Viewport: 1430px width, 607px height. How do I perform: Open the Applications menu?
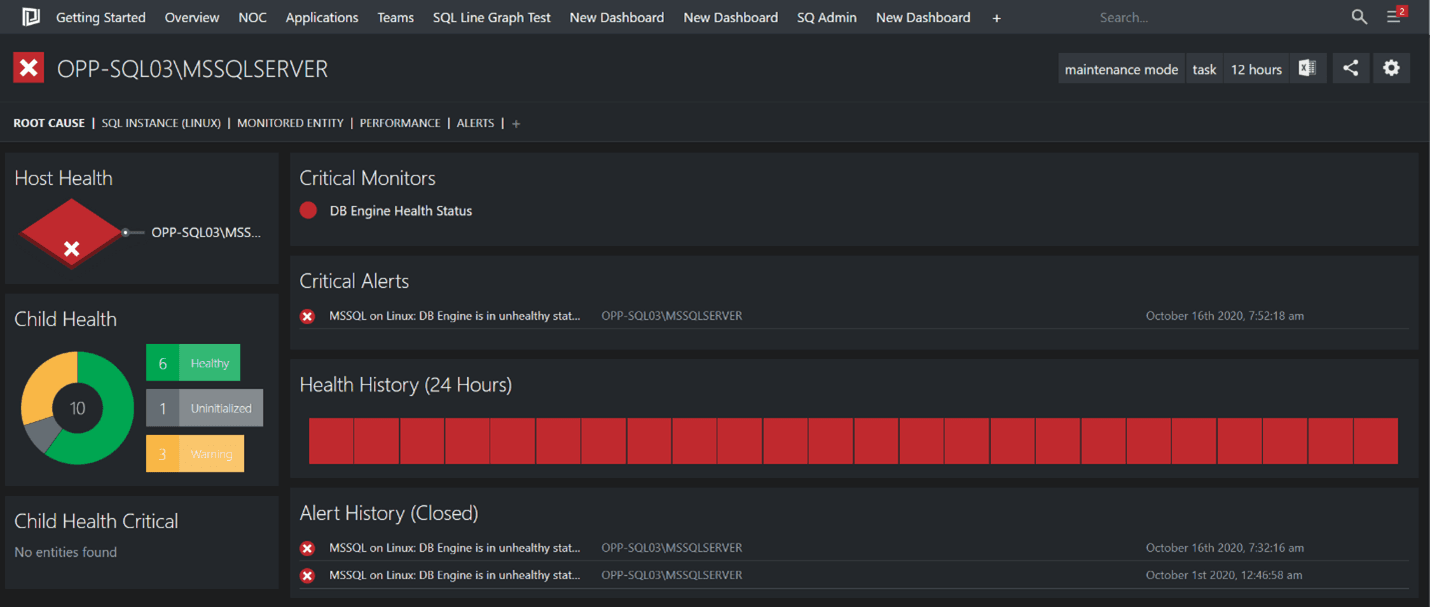322,17
